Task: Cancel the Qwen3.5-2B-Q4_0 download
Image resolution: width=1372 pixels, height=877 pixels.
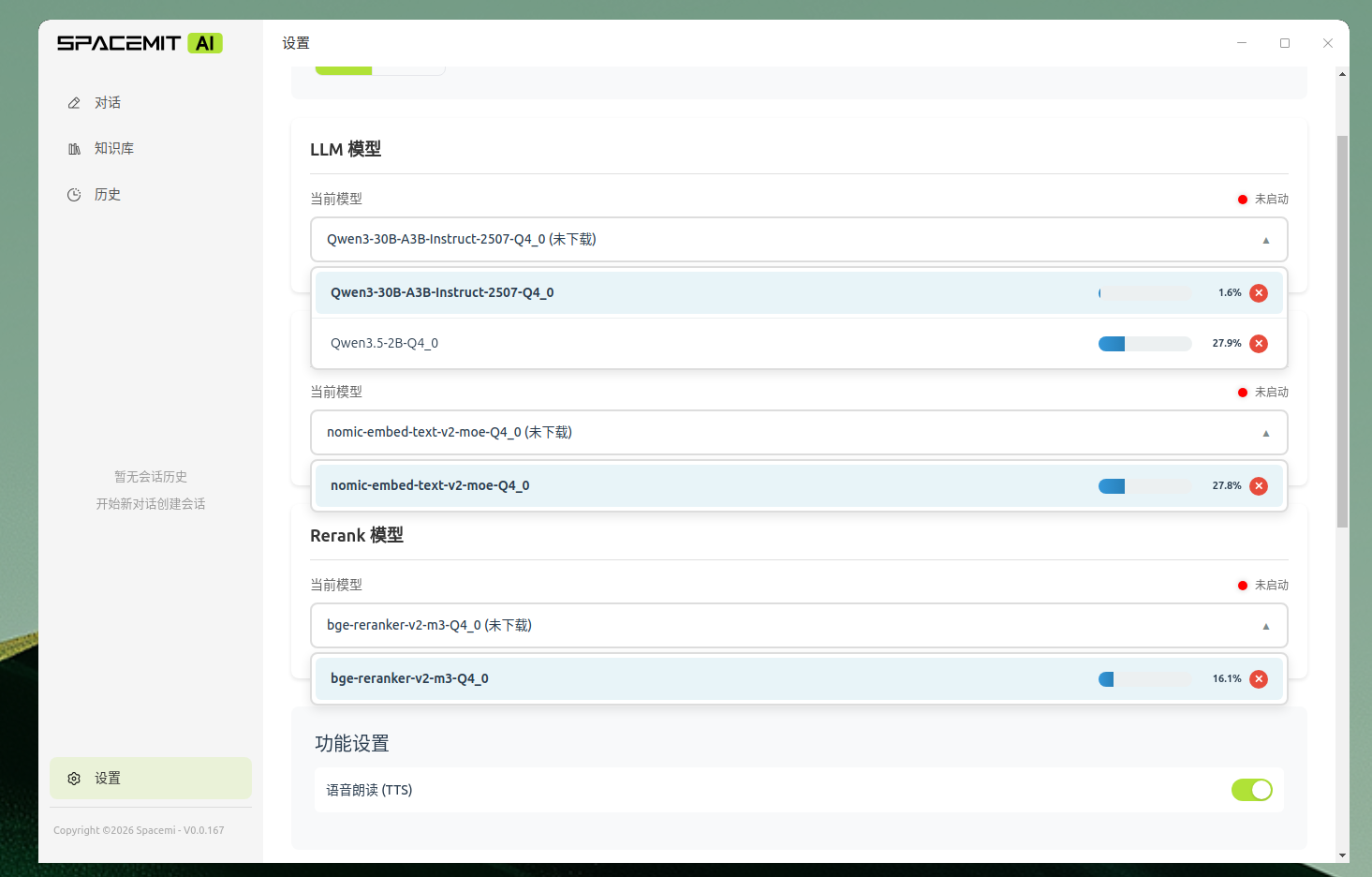Action: click(x=1259, y=344)
